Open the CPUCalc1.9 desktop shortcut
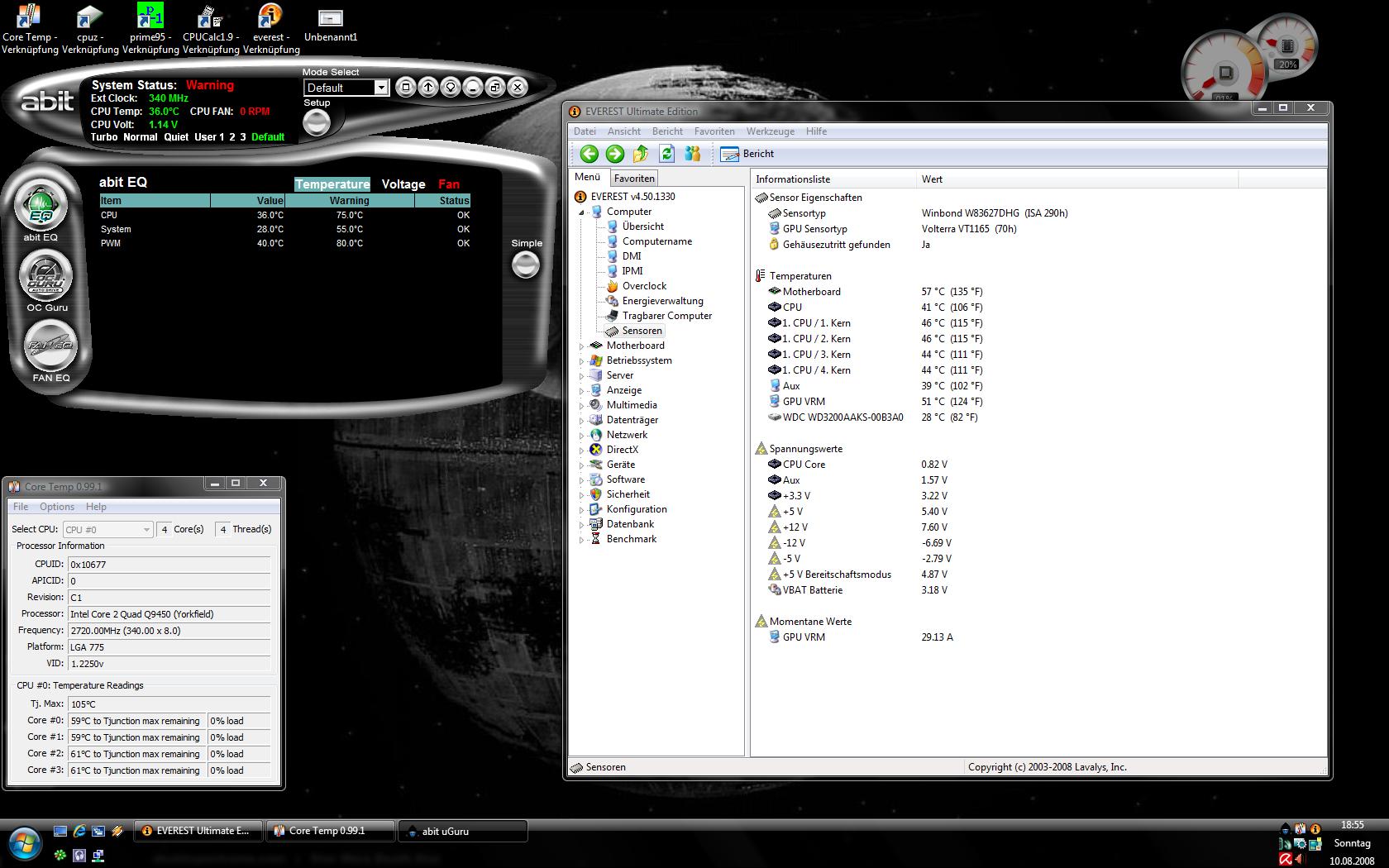Viewport: 1389px width, 868px height. pyautogui.click(x=211, y=30)
